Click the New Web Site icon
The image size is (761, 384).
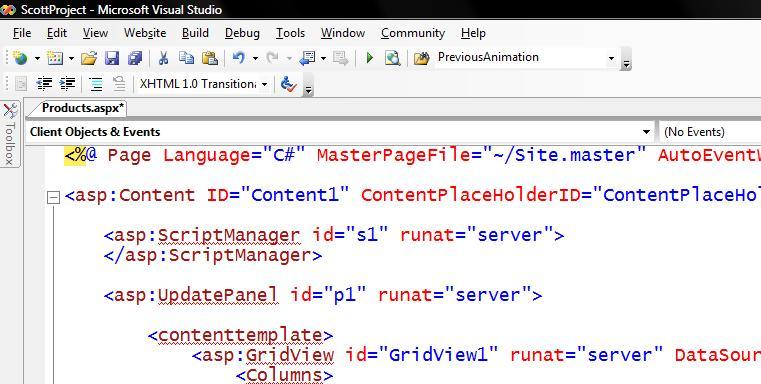pyautogui.click(x=20, y=58)
